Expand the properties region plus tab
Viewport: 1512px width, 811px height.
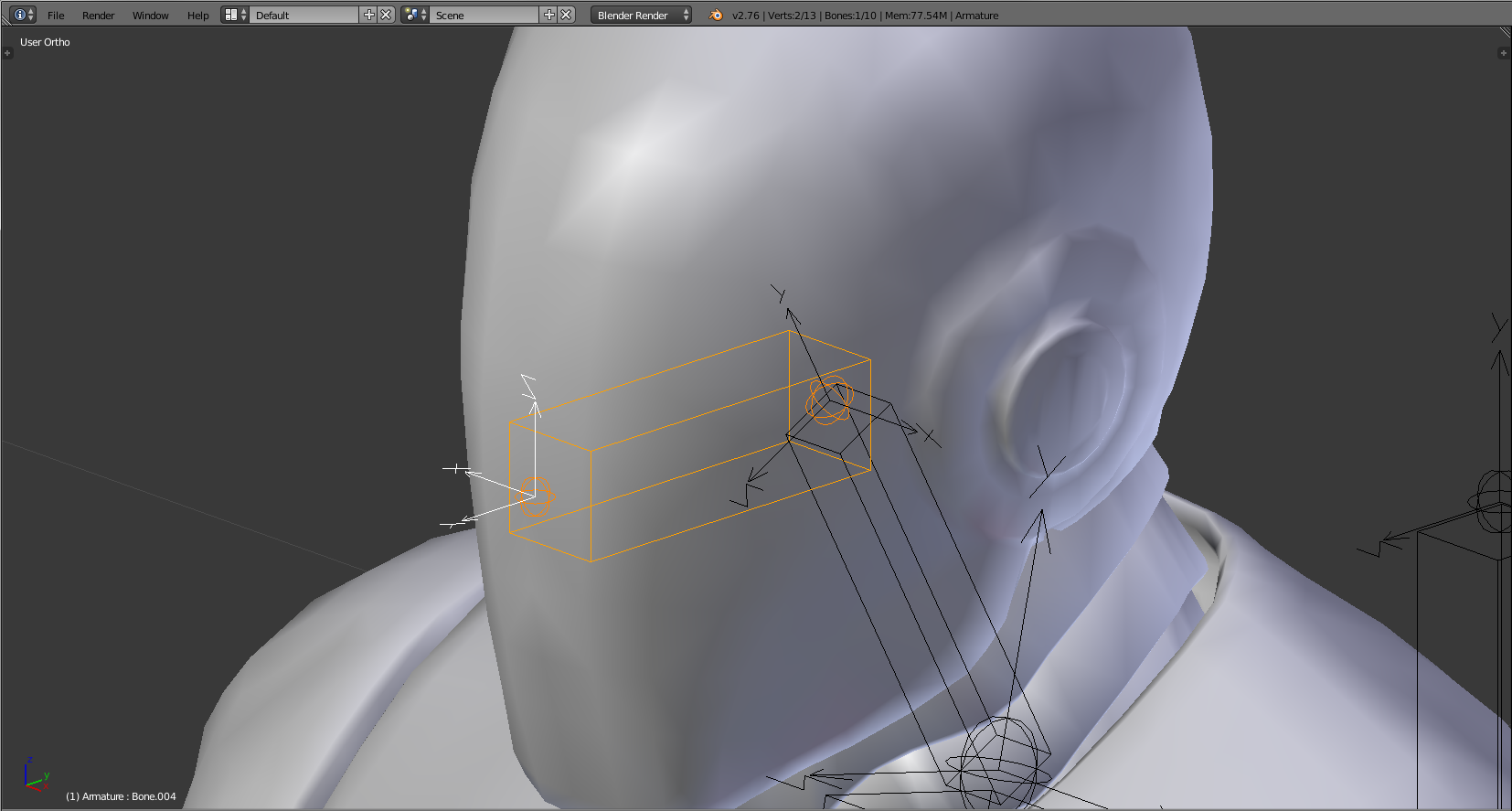[1504, 53]
